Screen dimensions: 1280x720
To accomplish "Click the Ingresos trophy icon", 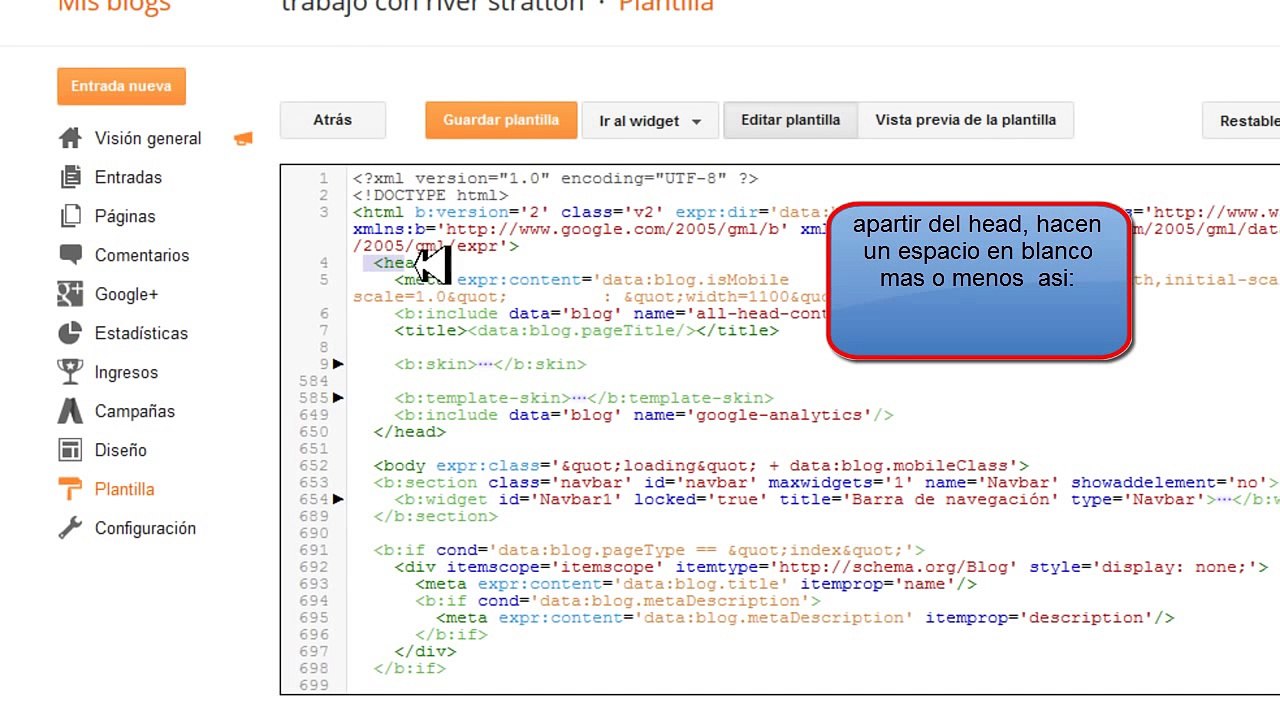I will point(70,372).
